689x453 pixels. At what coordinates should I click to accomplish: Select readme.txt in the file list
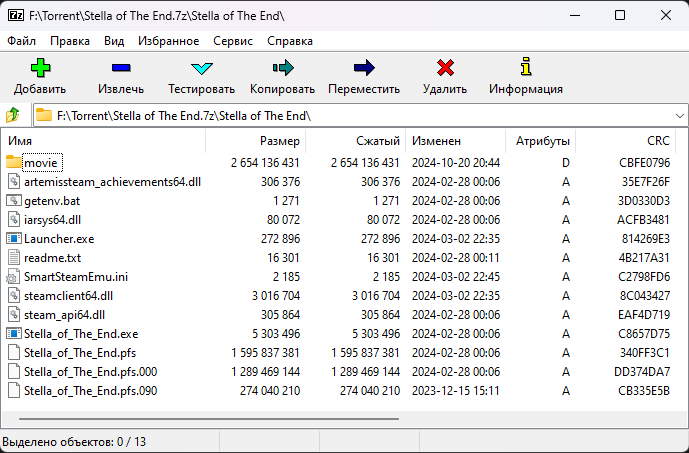click(x=52, y=258)
